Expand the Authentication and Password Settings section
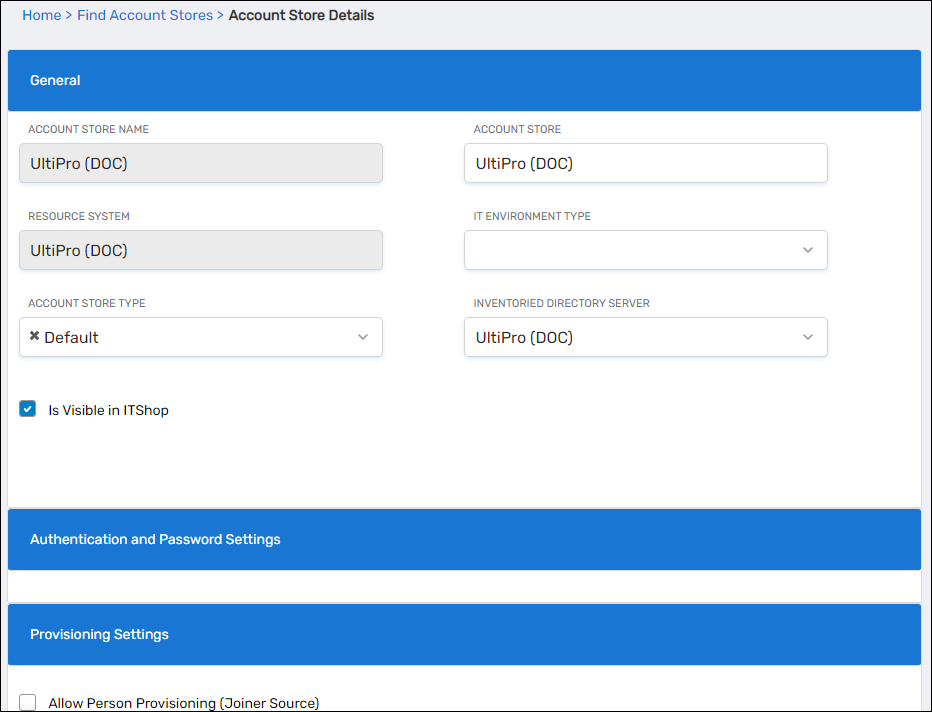Screen dimensions: 932x712 click(464, 539)
